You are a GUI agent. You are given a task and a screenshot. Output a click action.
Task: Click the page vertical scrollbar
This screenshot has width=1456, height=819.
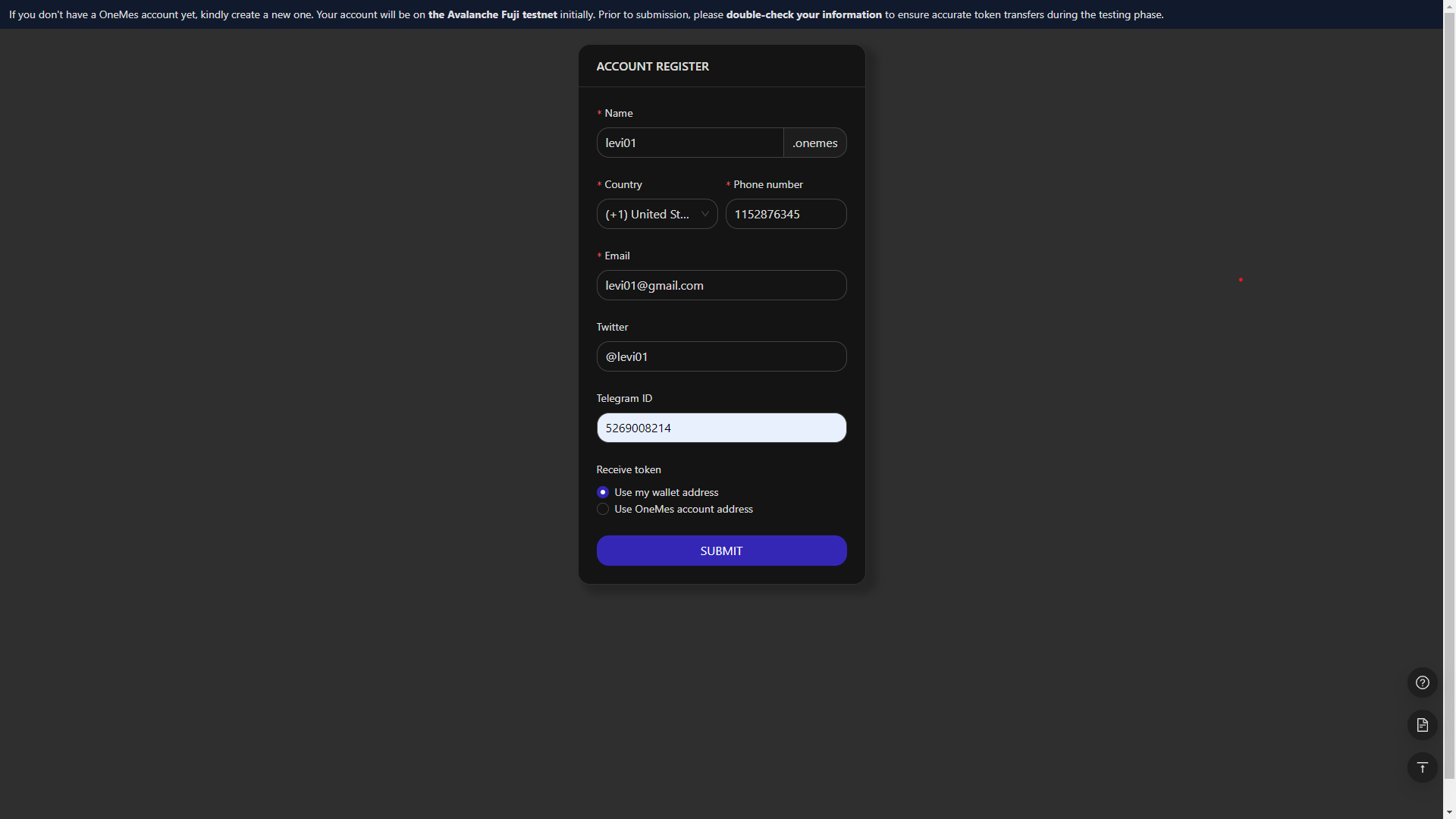1449,379
